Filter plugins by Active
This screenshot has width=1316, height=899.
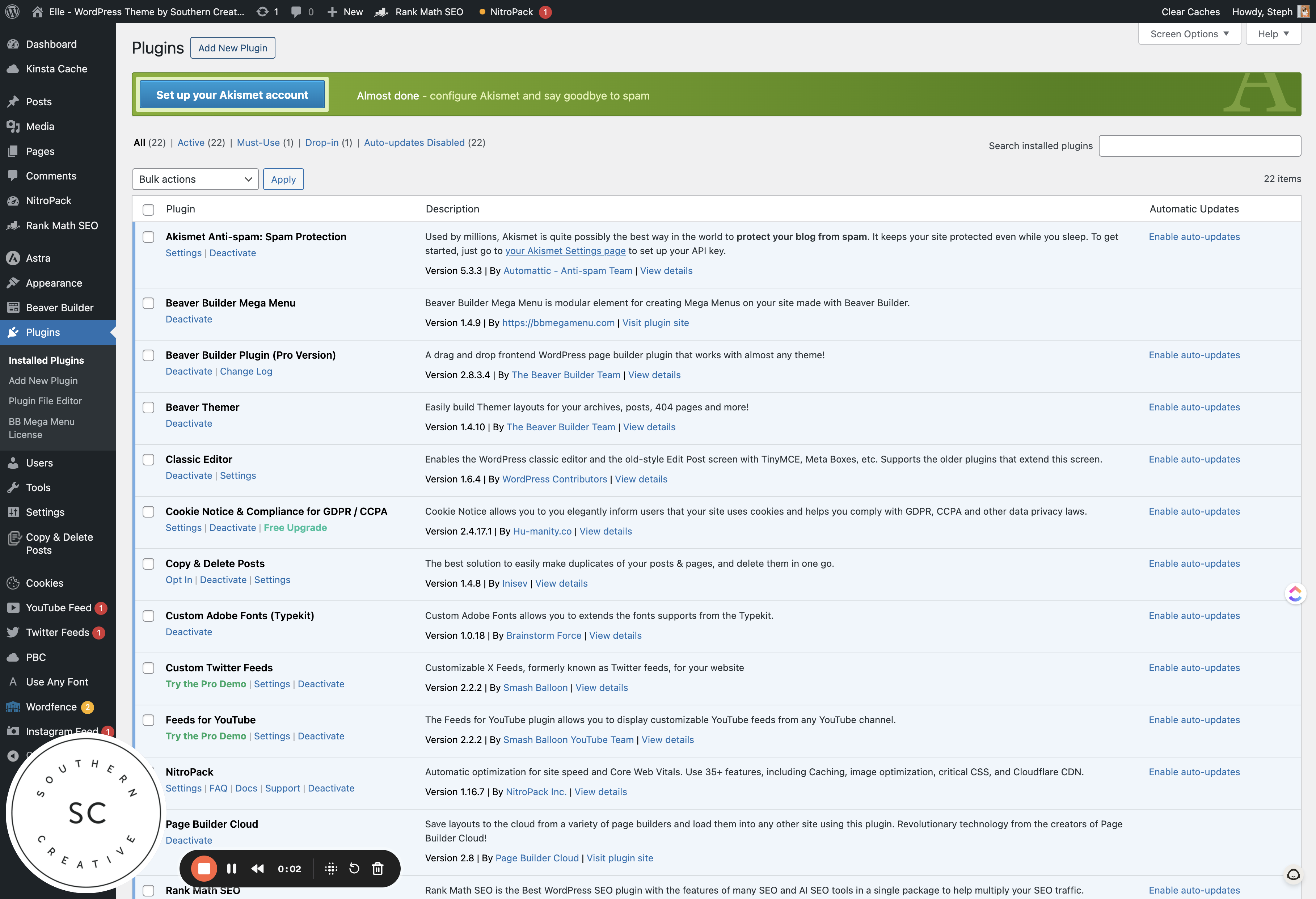click(x=191, y=143)
